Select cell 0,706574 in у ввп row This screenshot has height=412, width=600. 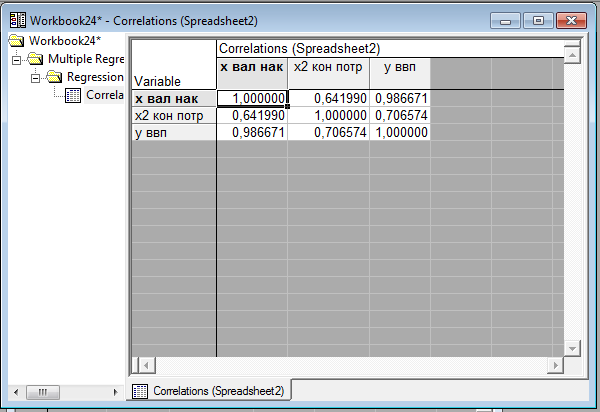328,132
